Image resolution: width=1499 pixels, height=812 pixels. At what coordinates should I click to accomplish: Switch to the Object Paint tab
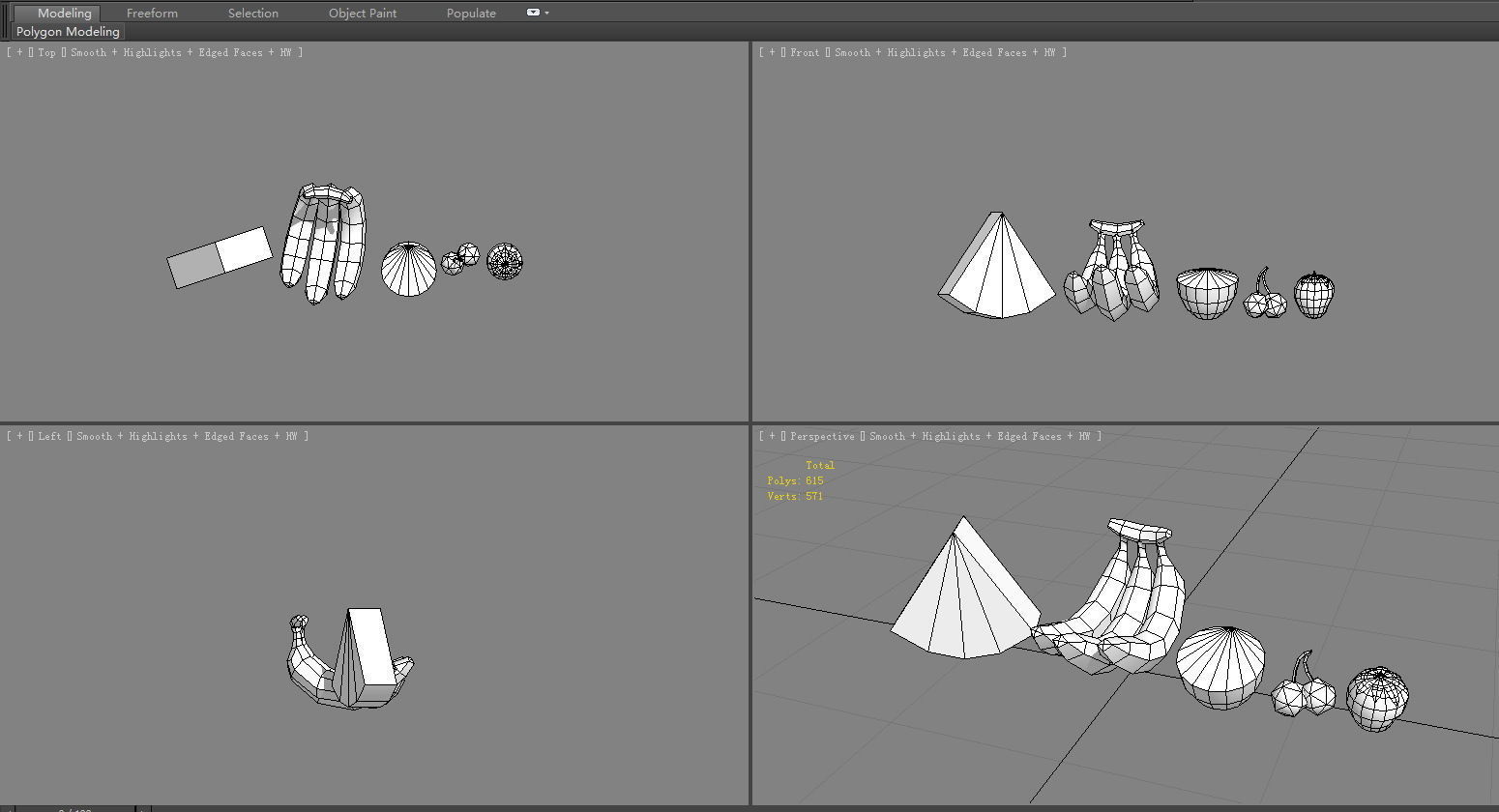pos(363,13)
